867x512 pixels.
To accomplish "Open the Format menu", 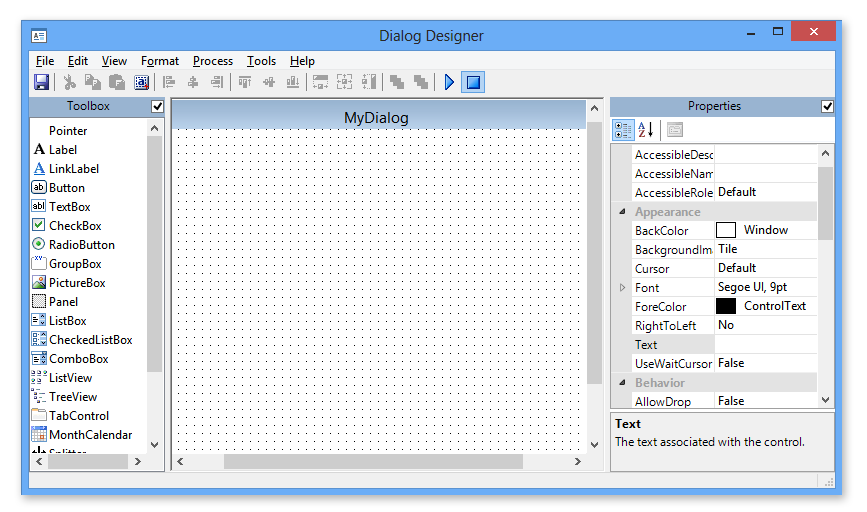I will click(160, 61).
